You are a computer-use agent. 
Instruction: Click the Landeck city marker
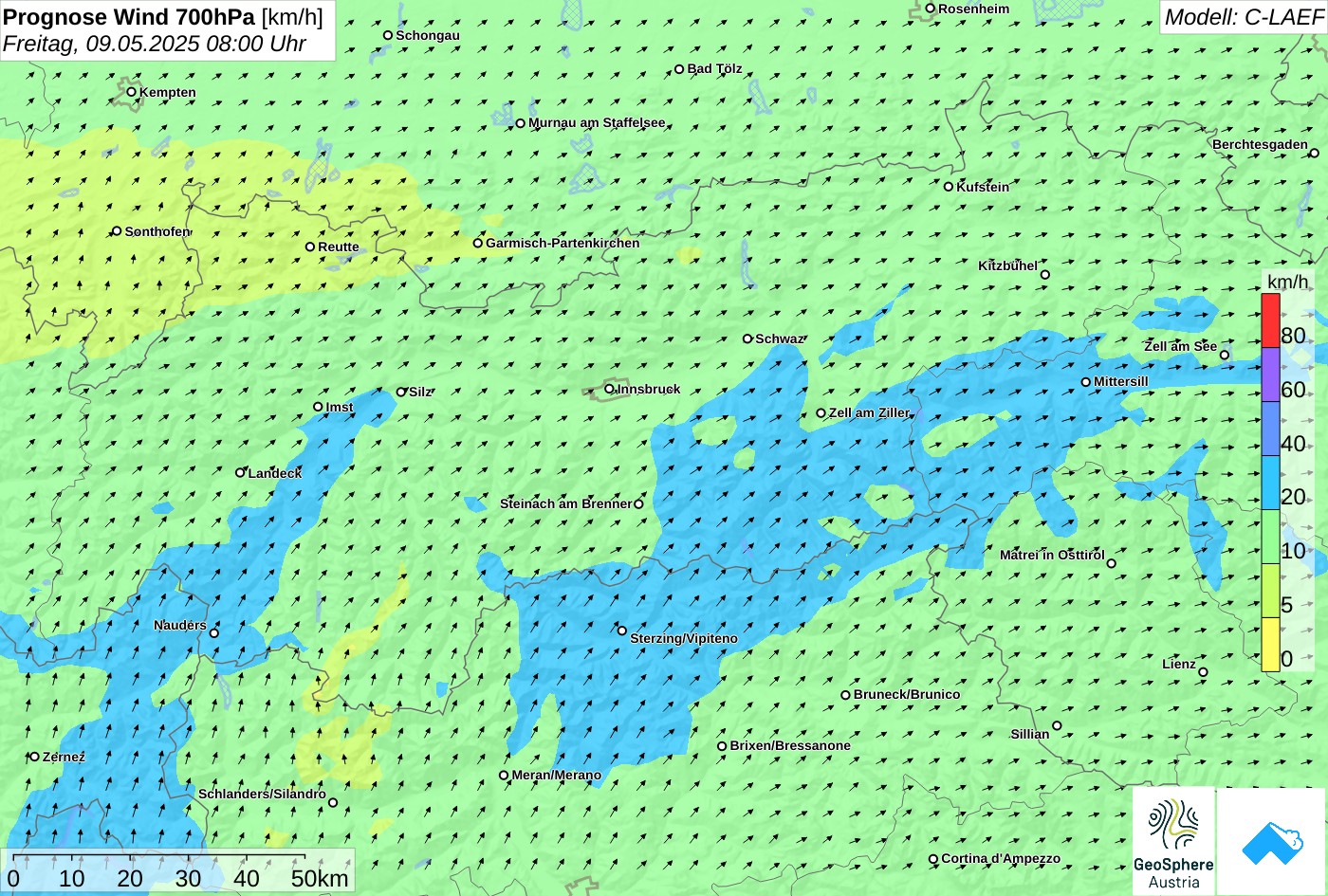(240, 472)
